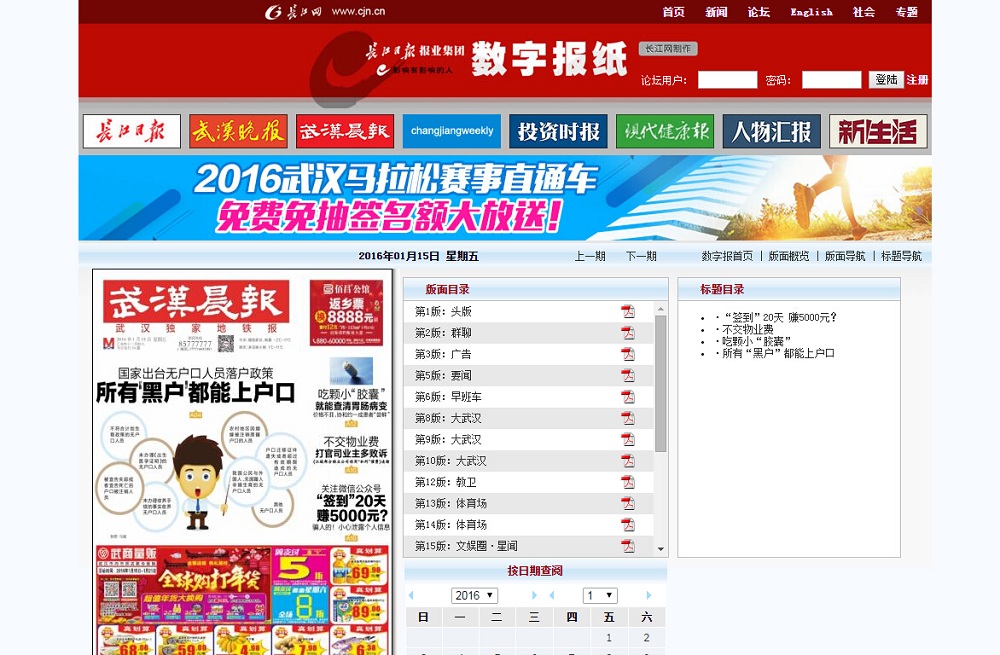
Task: Select calendar day 1
Action: [609, 637]
